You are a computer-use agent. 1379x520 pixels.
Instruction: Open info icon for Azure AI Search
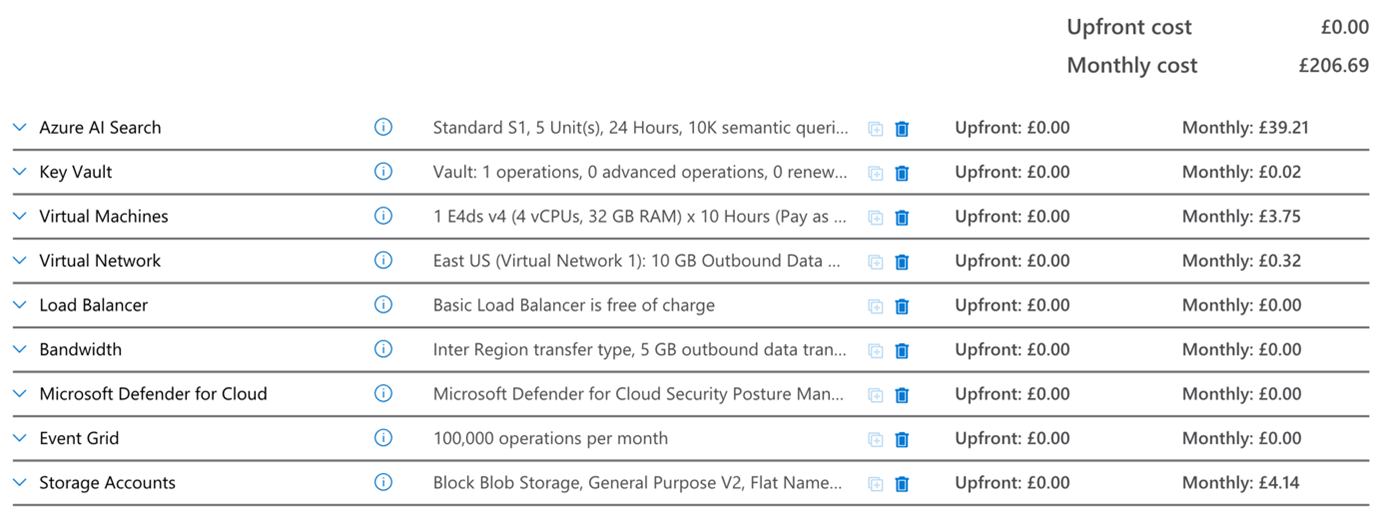point(383,127)
